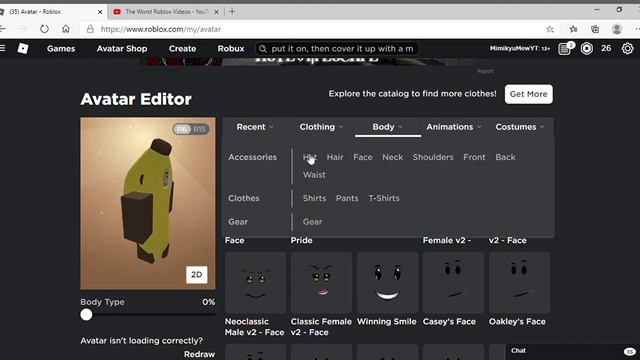Expand the Body dropdown tab
The image size is (640, 360).
coord(388,127)
